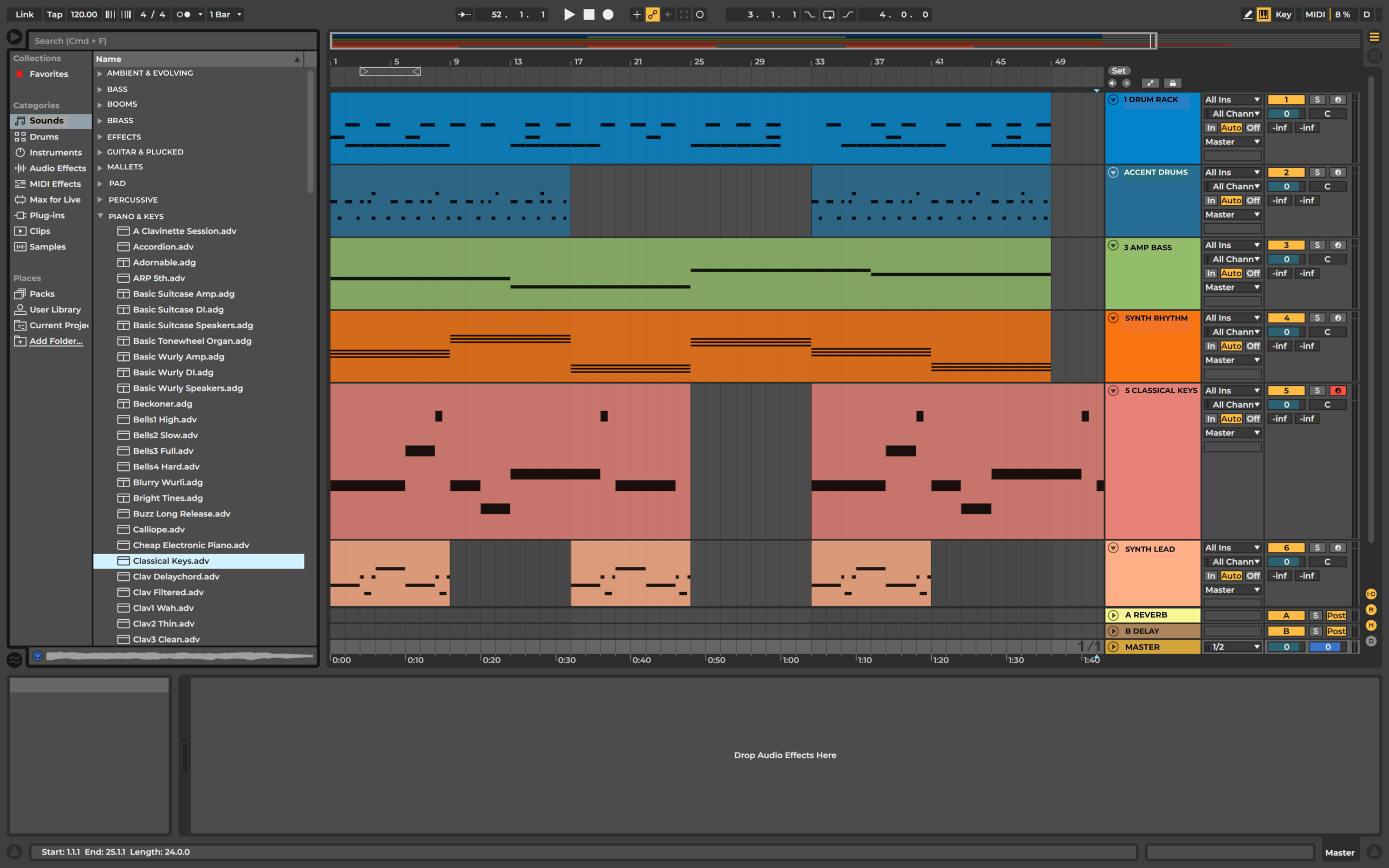Go to next locator arrow

click(x=1126, y=83)
